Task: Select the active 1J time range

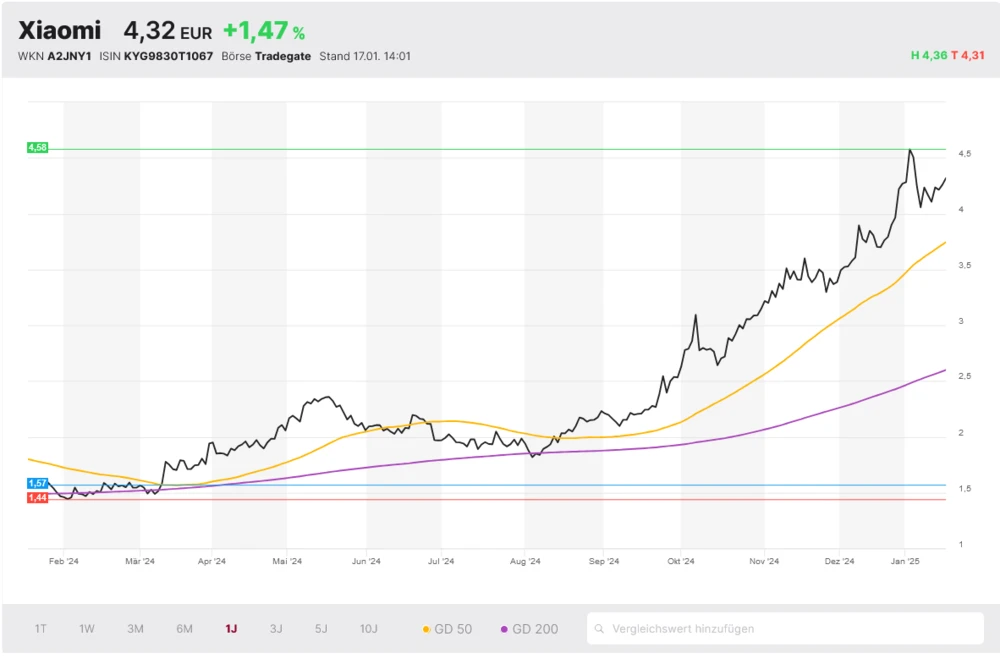Action: 231,629
